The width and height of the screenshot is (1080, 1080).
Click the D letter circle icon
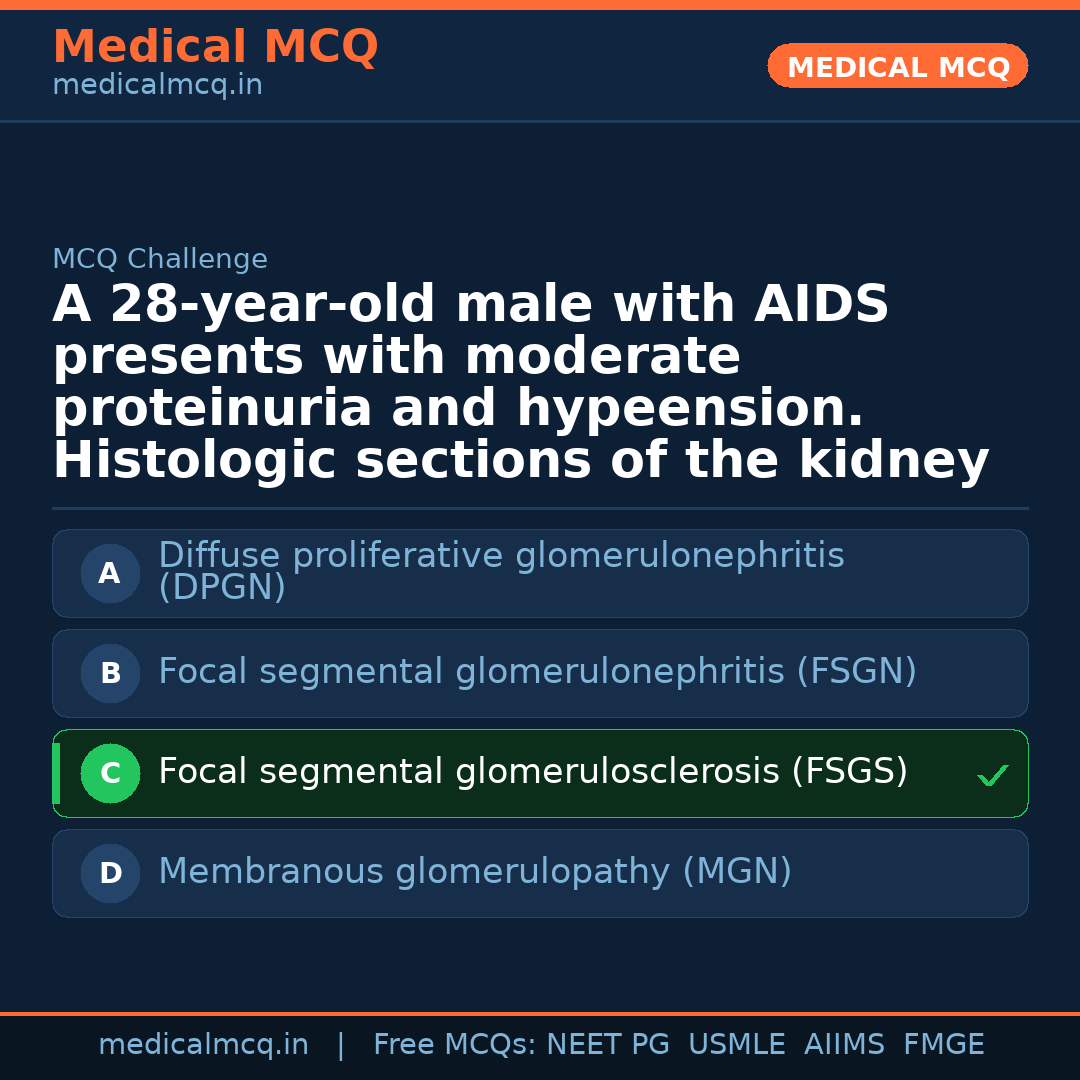tap(110, 874)
